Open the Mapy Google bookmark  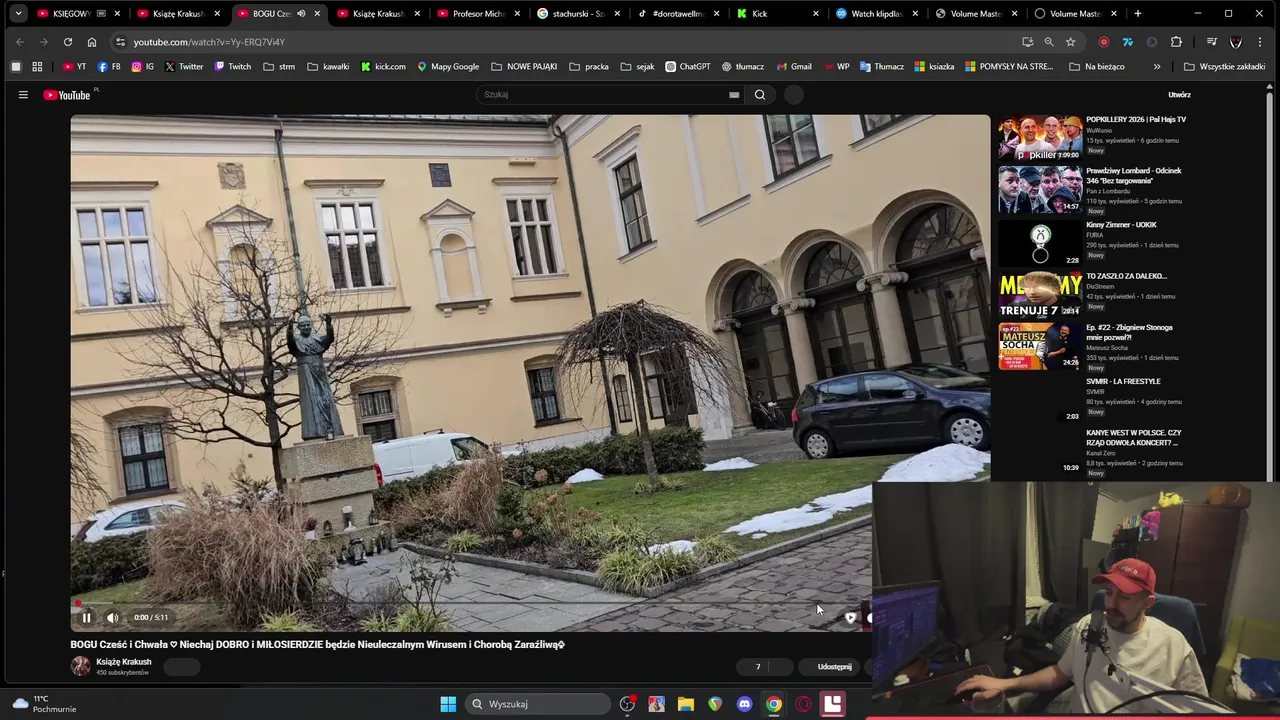448,67
